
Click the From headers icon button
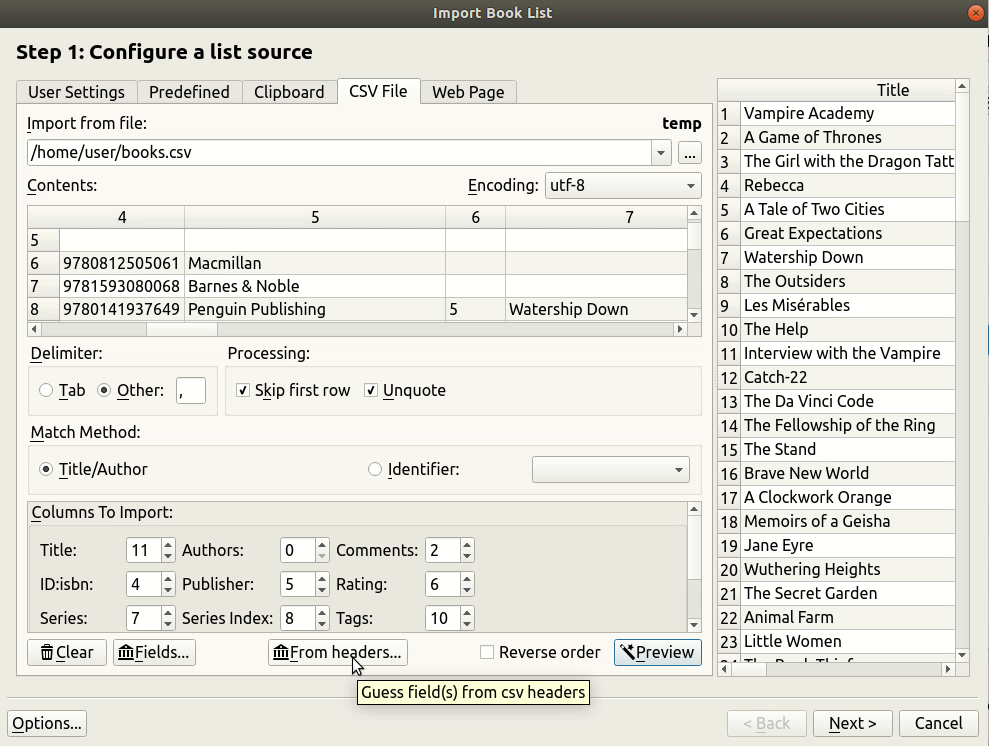tap(281, 653)
